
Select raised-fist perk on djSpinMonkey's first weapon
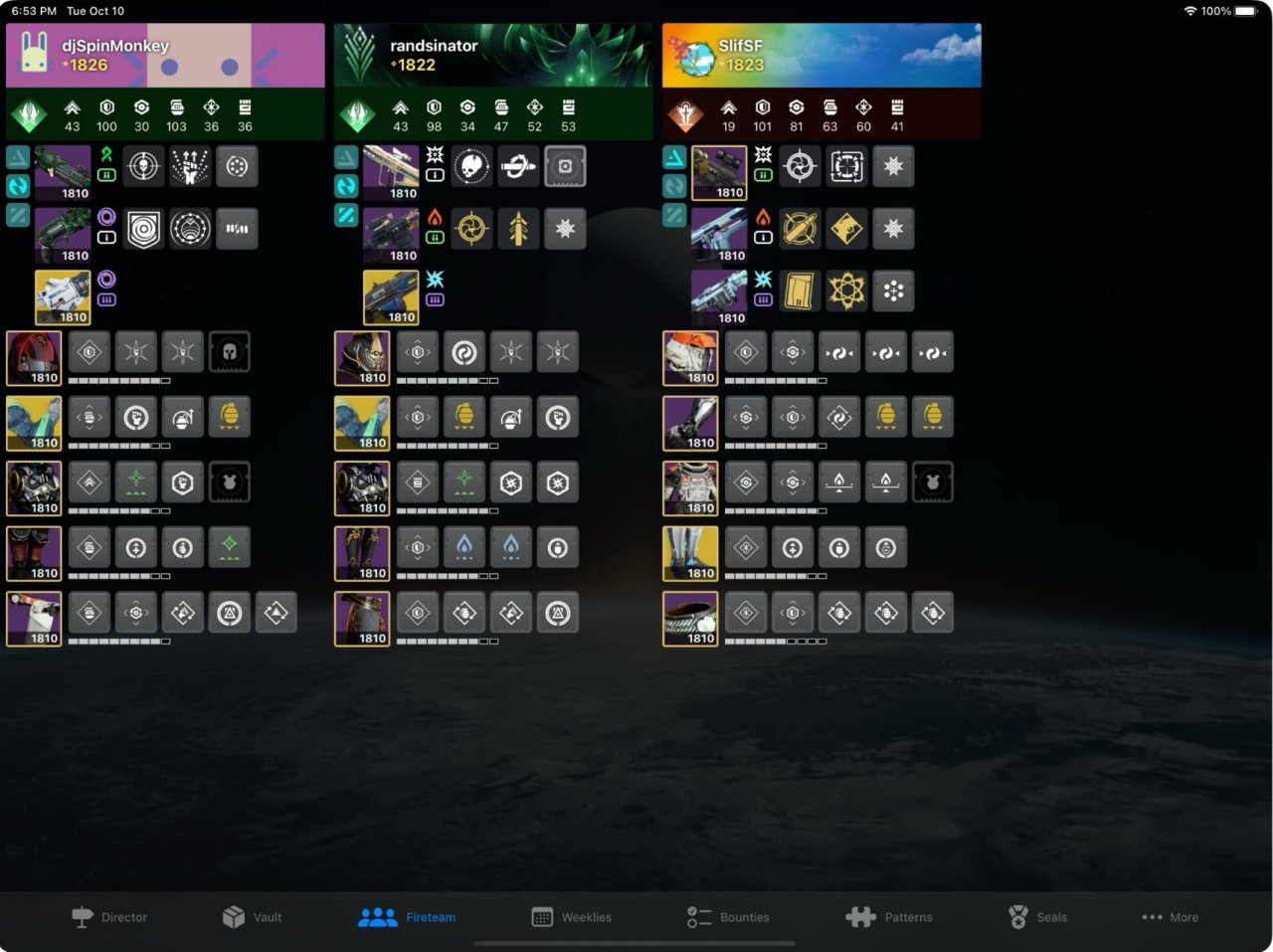(190, 167)
